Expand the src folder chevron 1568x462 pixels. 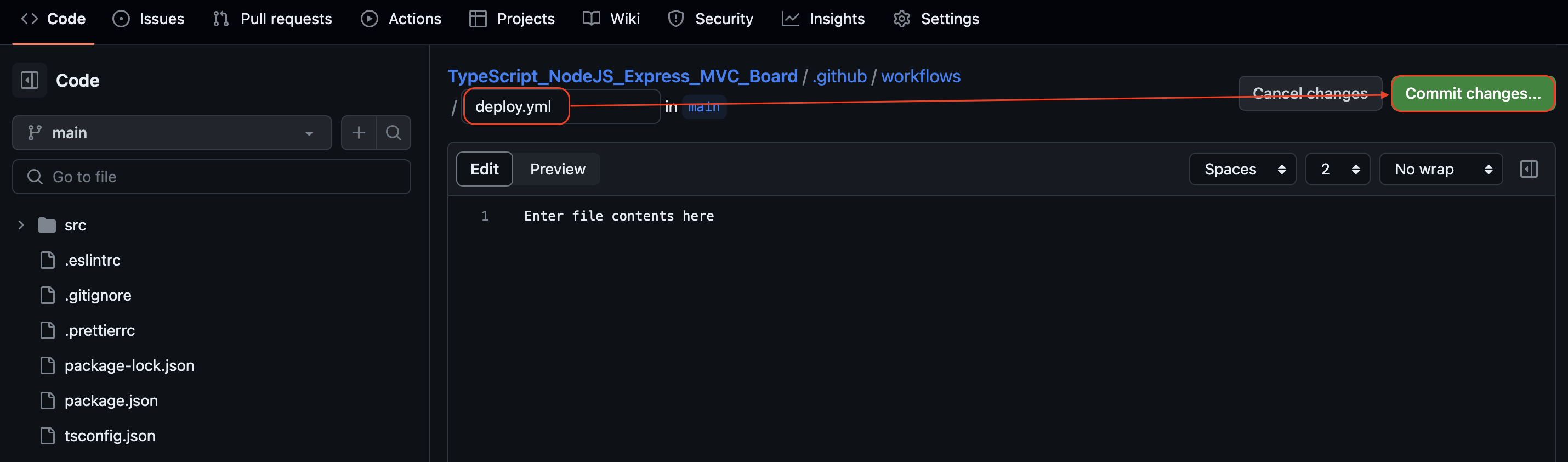click(x=21, y=225)
